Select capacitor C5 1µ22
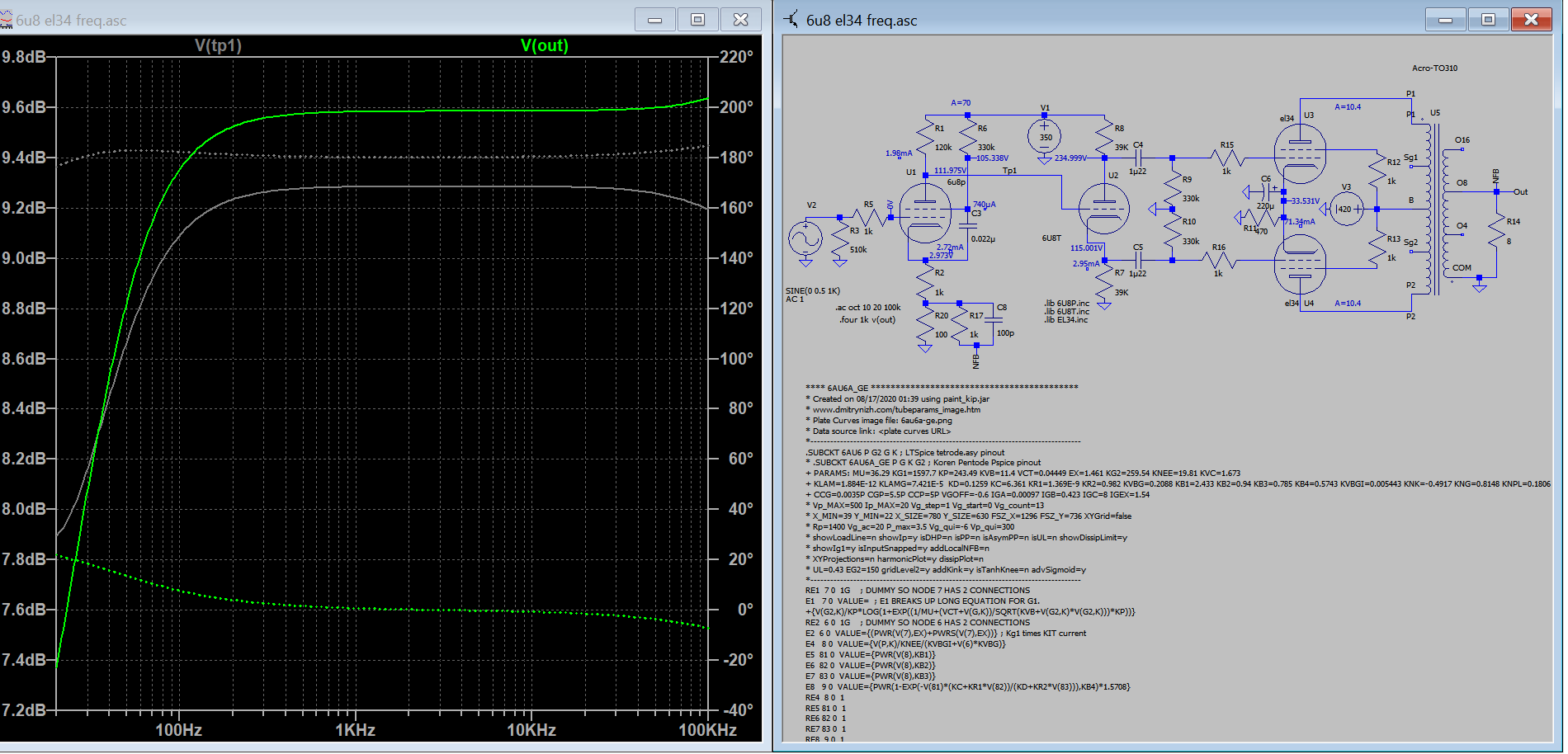 tap(1137, 260)
